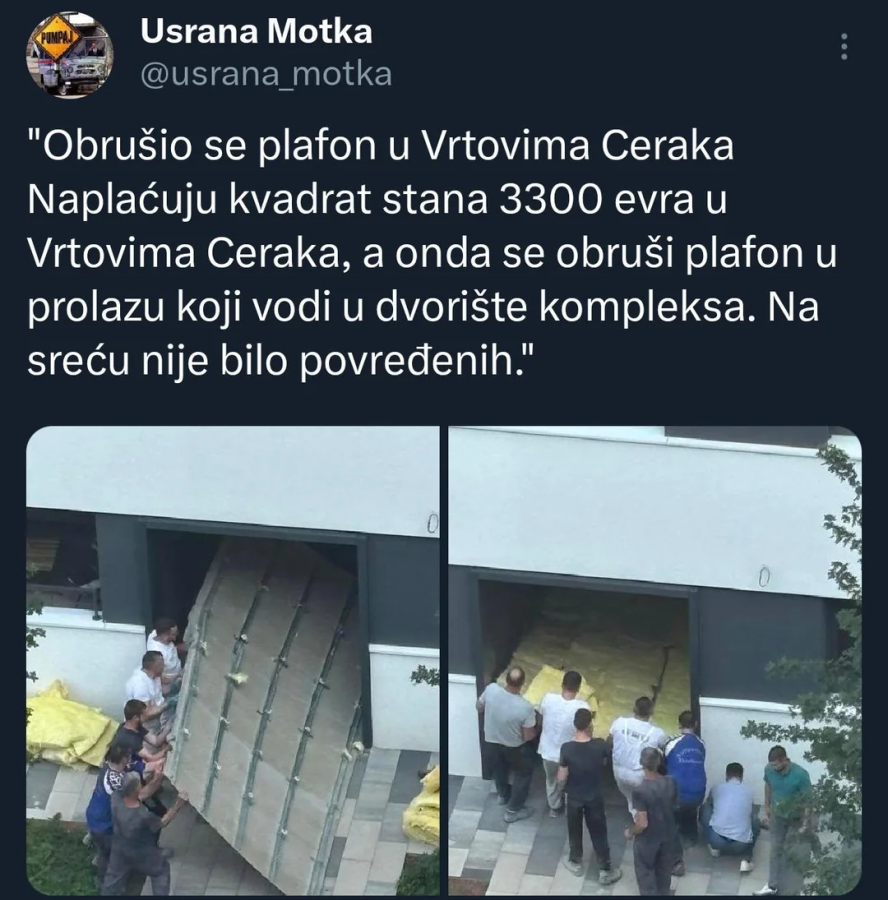Click the man in the gray t-shirt, right photo
This screenshot has width=888, height=900.
(507, 742)
